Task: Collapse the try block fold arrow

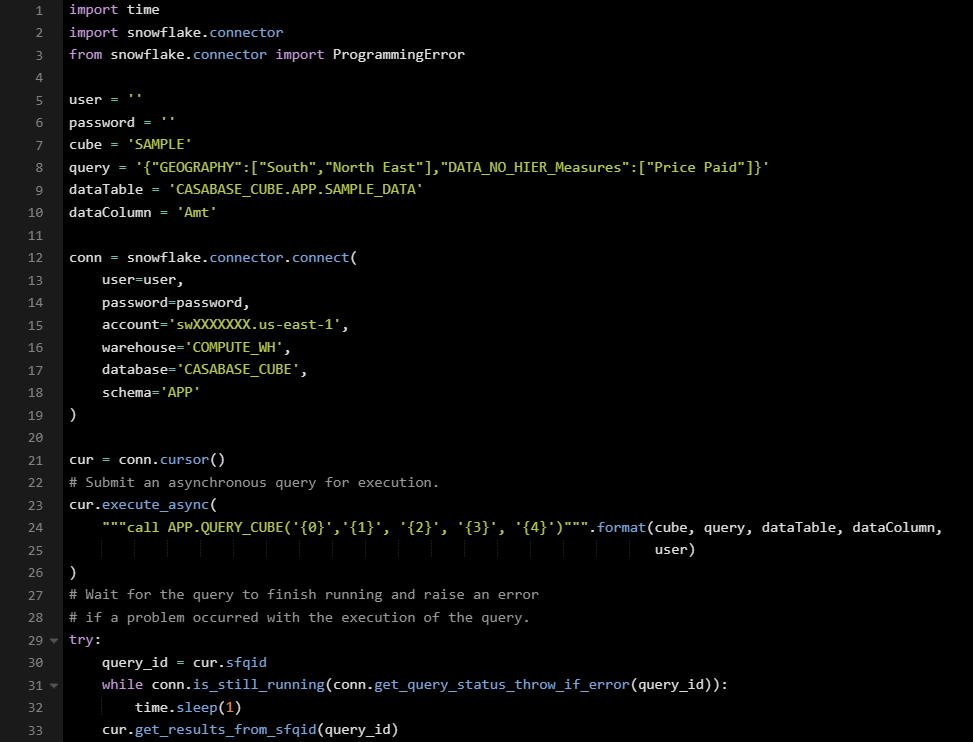Action: point(53,640)
